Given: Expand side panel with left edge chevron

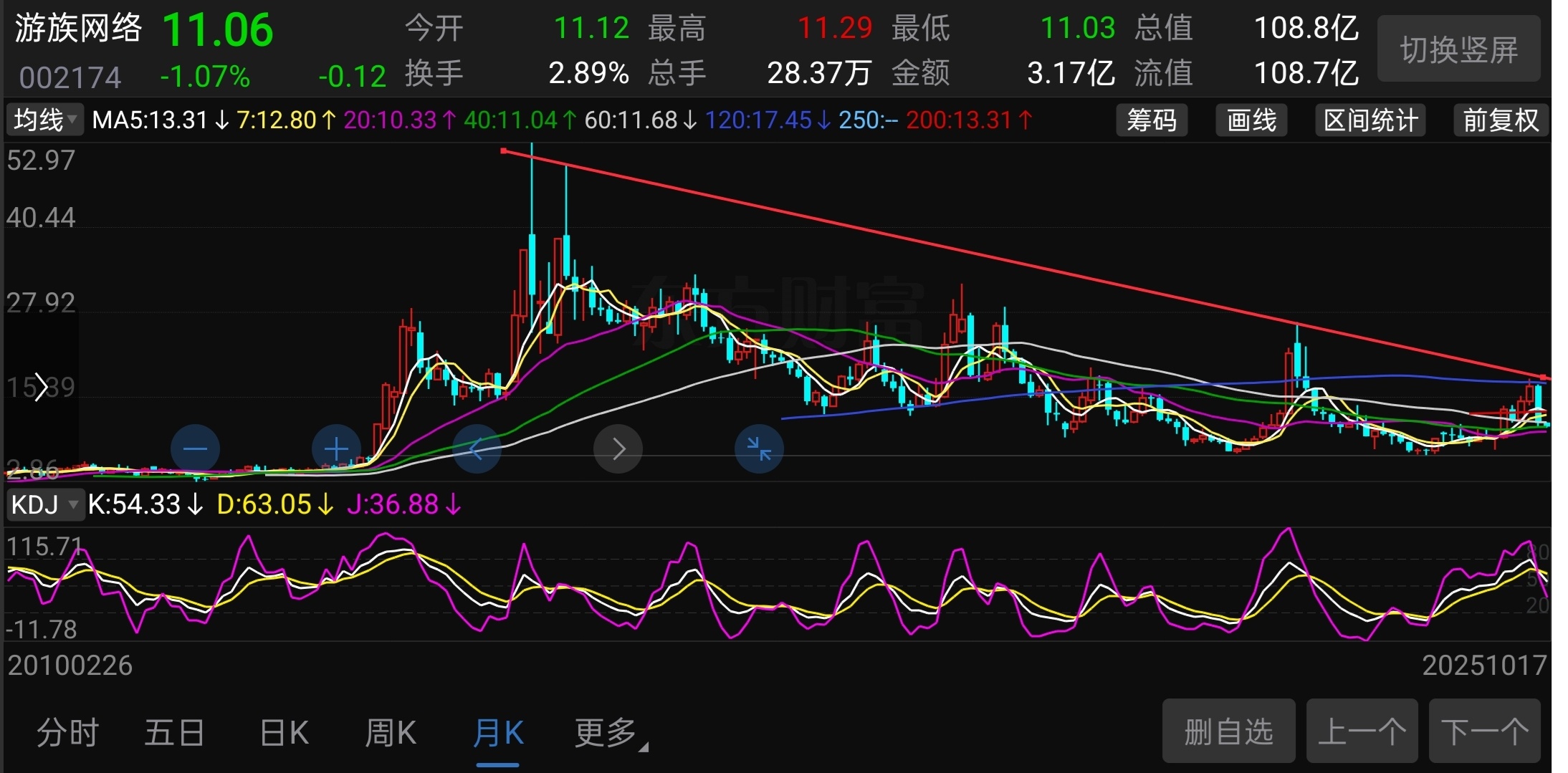Looking at the screenshot, I should [x=41, y=387].
